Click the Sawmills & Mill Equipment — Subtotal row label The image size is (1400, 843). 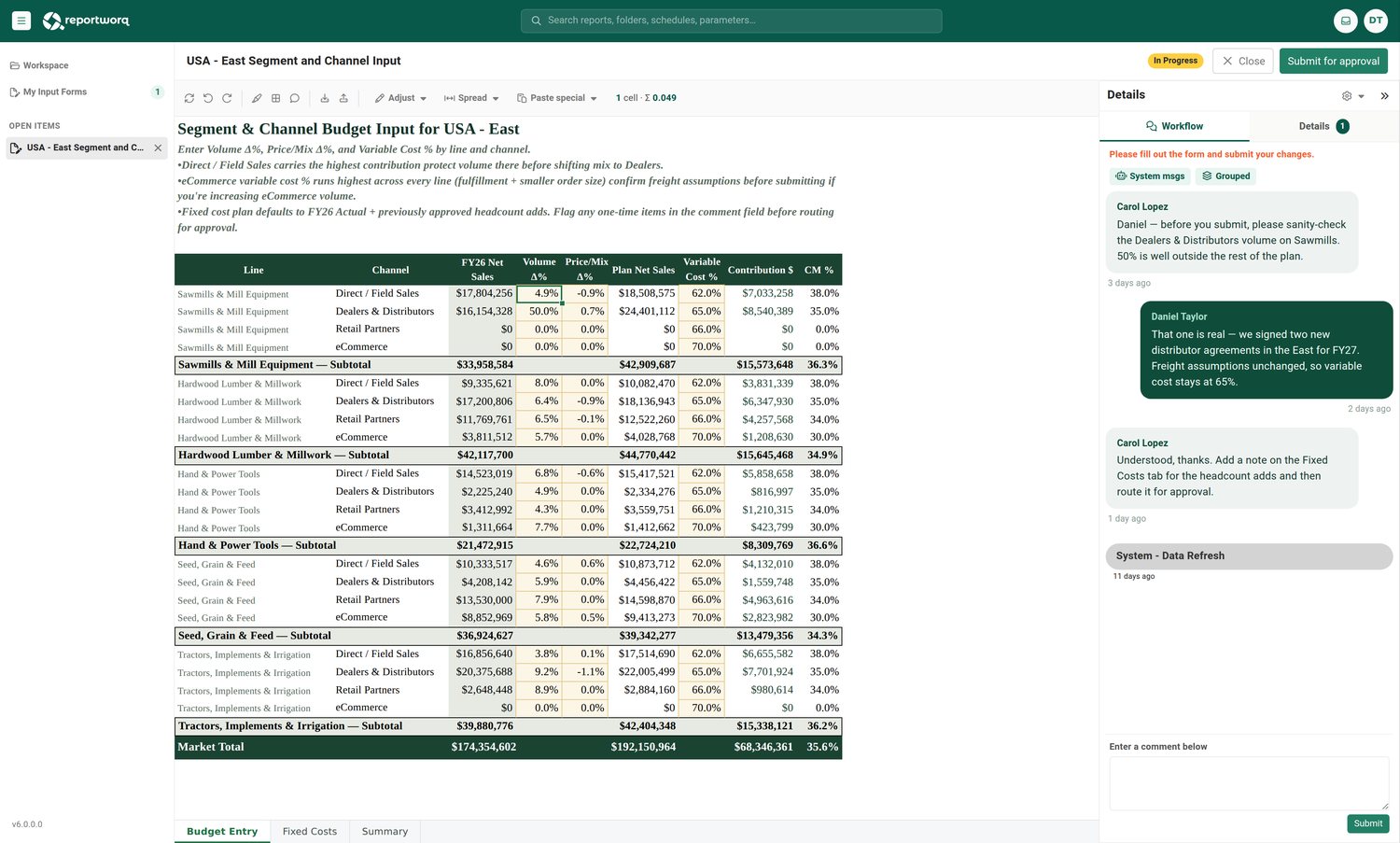[274, 365]
